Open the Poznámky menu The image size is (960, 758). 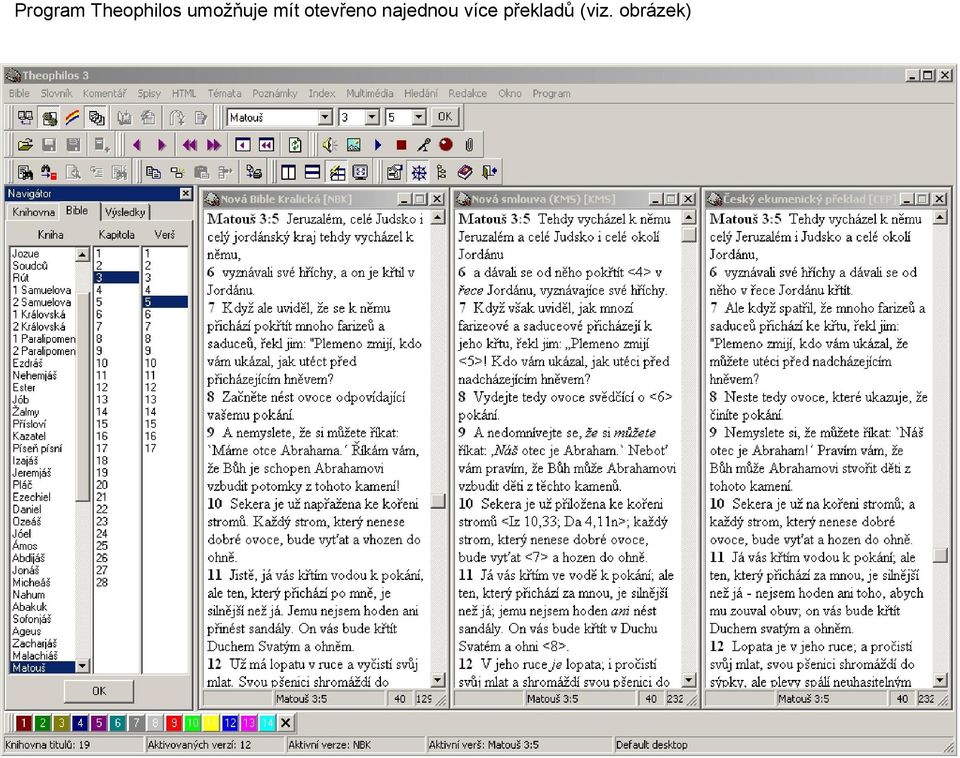[274, 93]
